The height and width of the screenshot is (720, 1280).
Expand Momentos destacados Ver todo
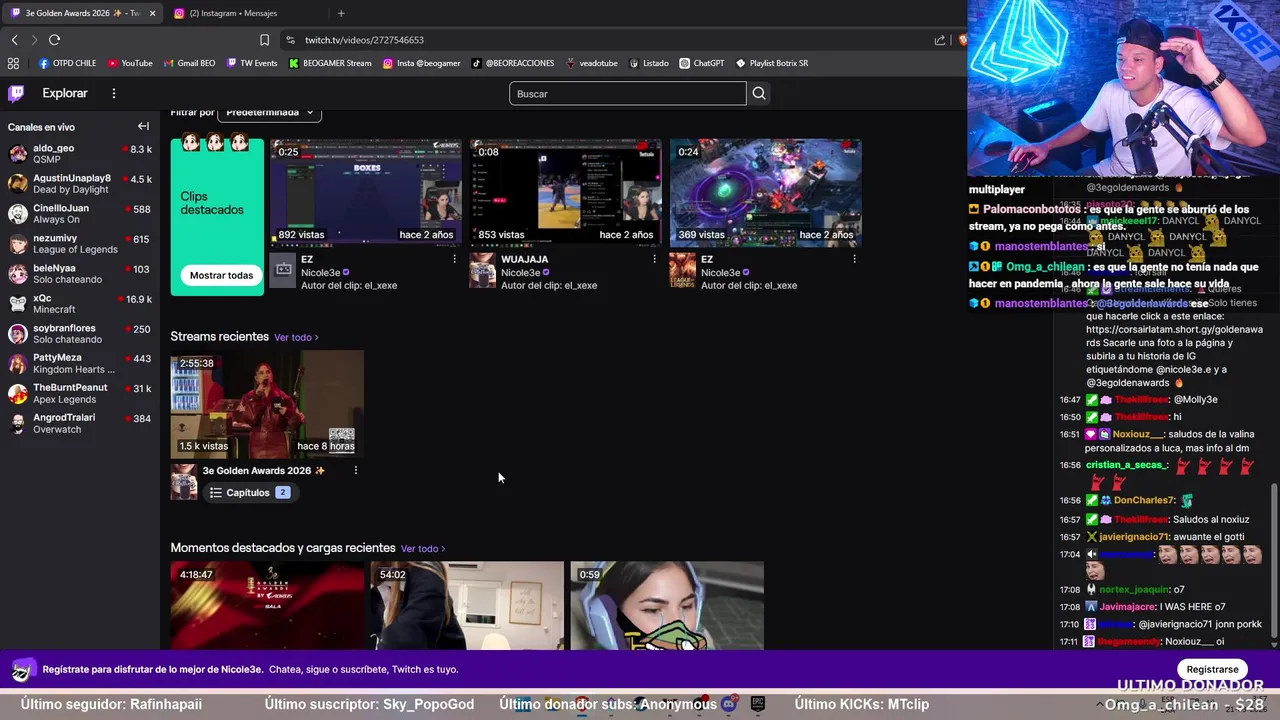[x=423, y=549]
